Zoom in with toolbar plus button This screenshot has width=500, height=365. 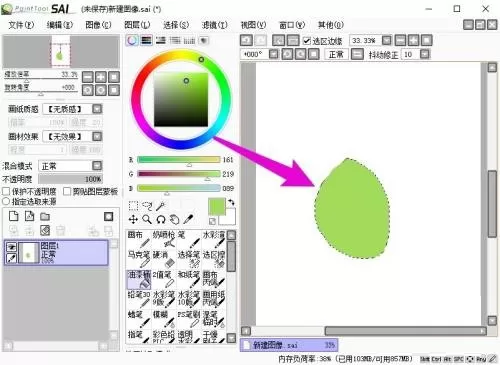pyautogui.click(x=413, y=40)
